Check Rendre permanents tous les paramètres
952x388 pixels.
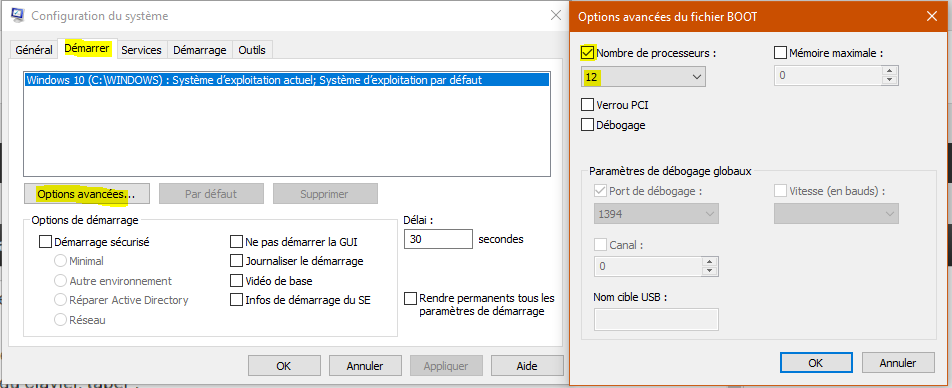411,299
